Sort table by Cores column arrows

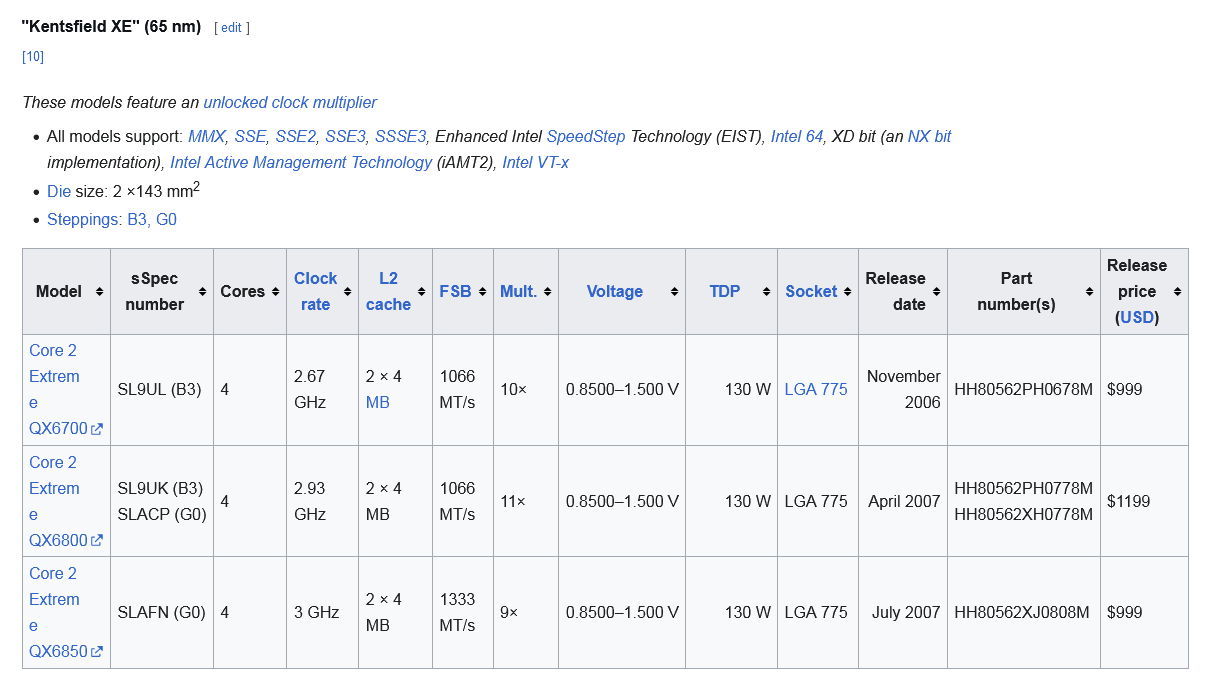pos(275,292)
